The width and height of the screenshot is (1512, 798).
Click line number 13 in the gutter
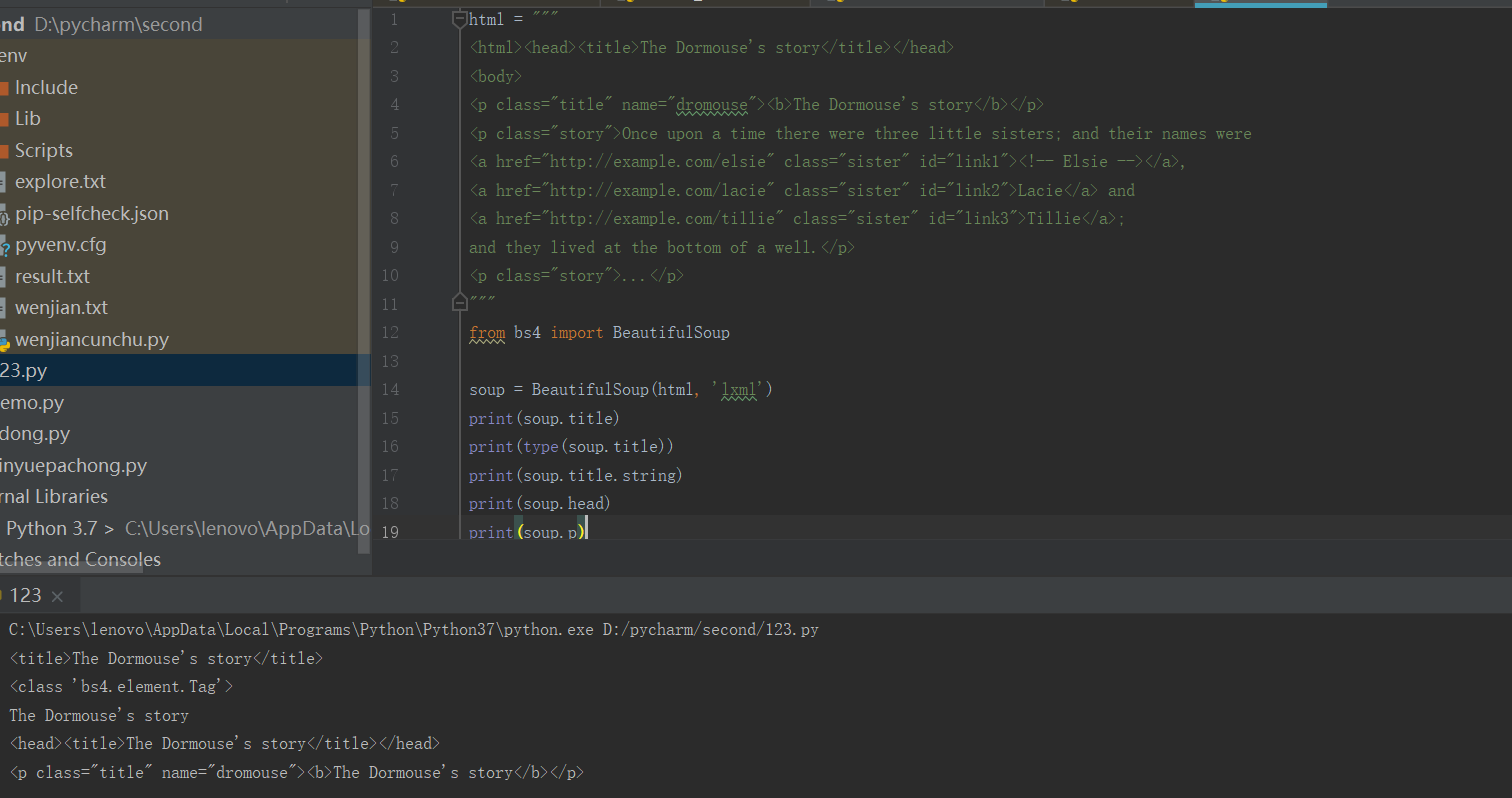tap(391, 361)
